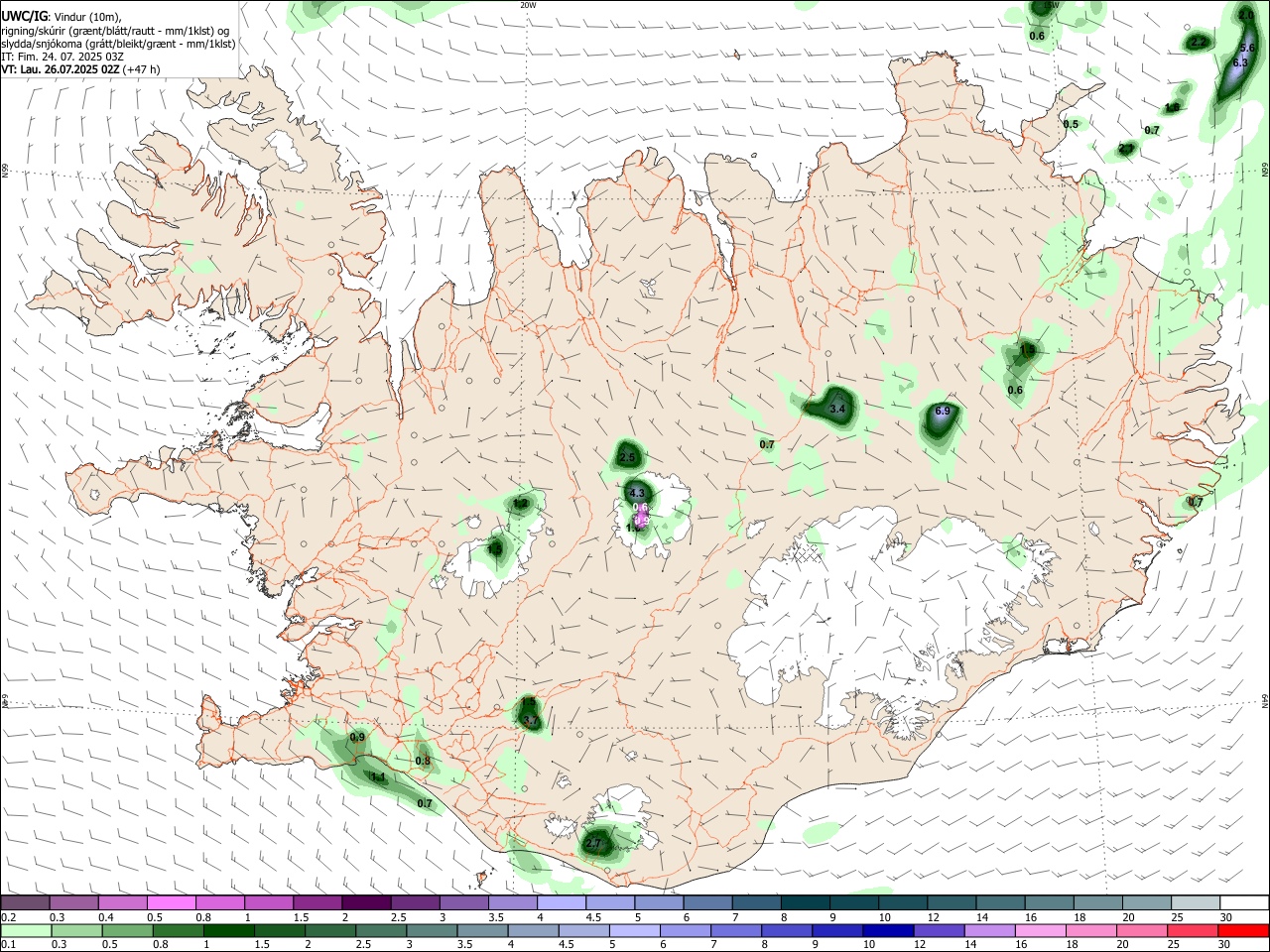Select the light gray 25–30 upper-row swatch
This screenshot has width=1270, height=952.
coord(1198,903)
